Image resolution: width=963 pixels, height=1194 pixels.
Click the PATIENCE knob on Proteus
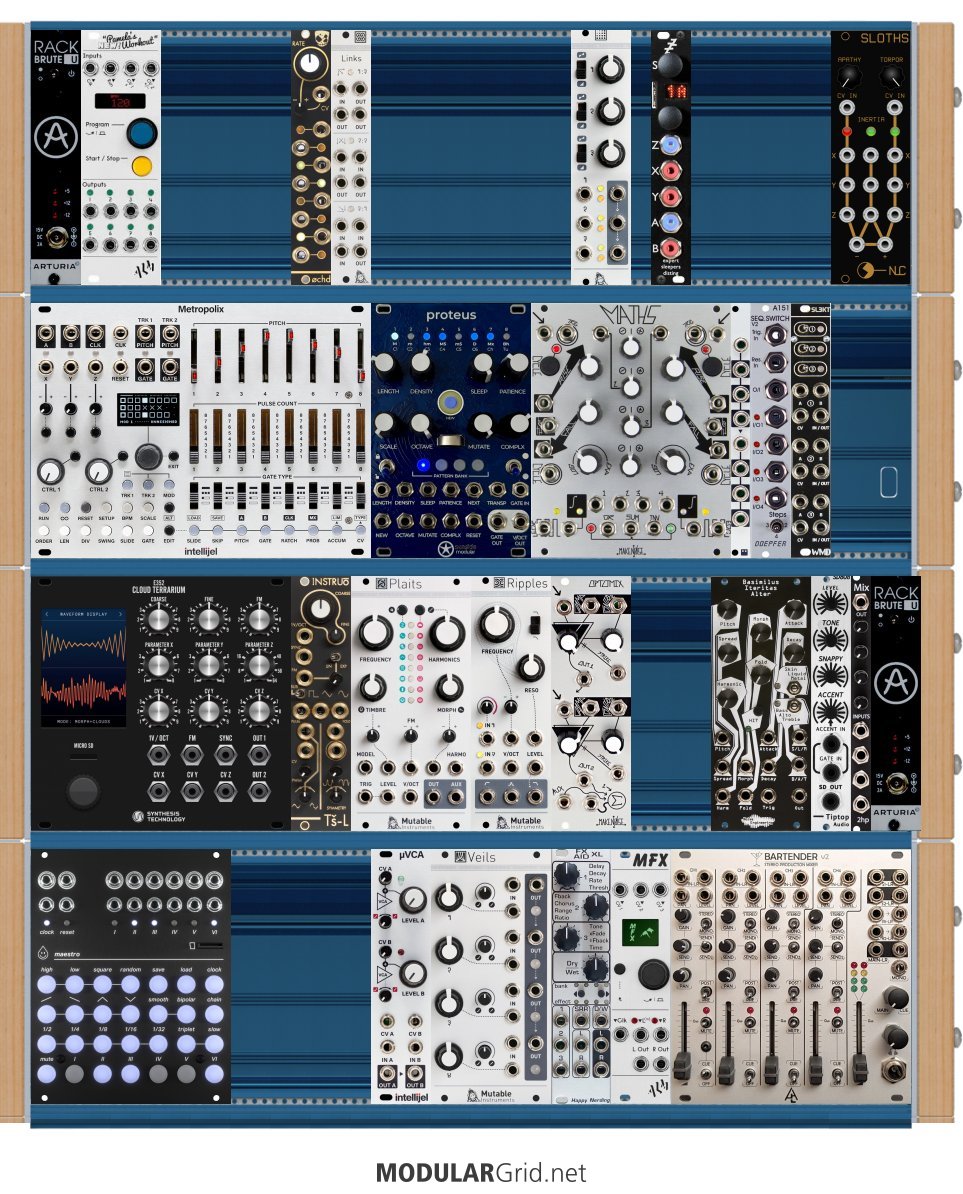tap(514, 369)
